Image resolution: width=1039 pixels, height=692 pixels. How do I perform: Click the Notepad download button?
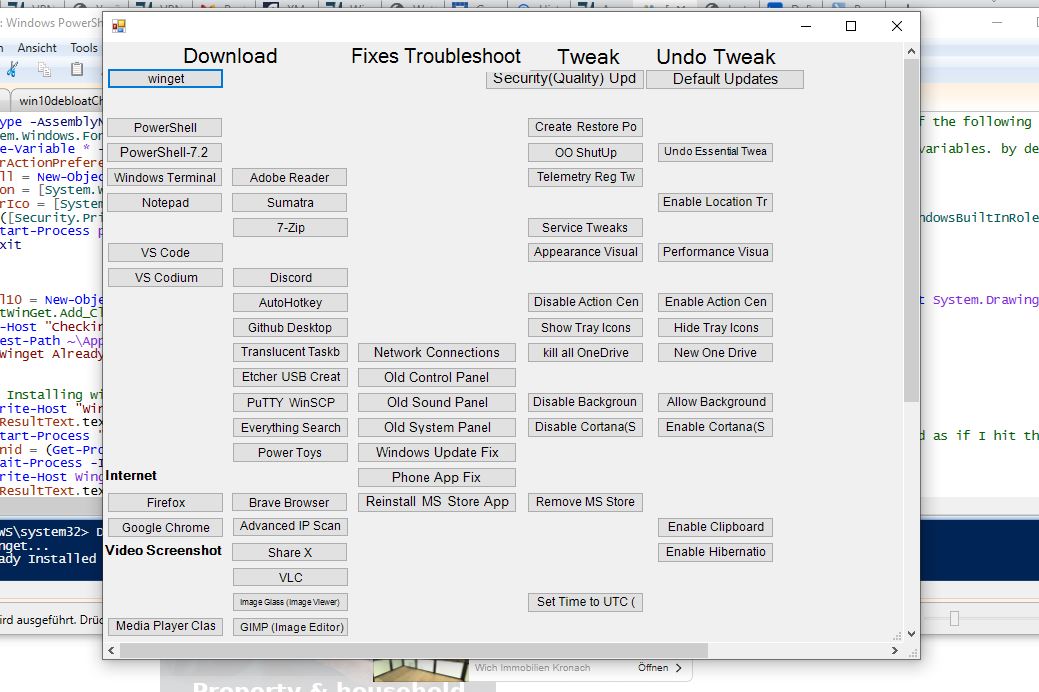(x=165, y=203)
